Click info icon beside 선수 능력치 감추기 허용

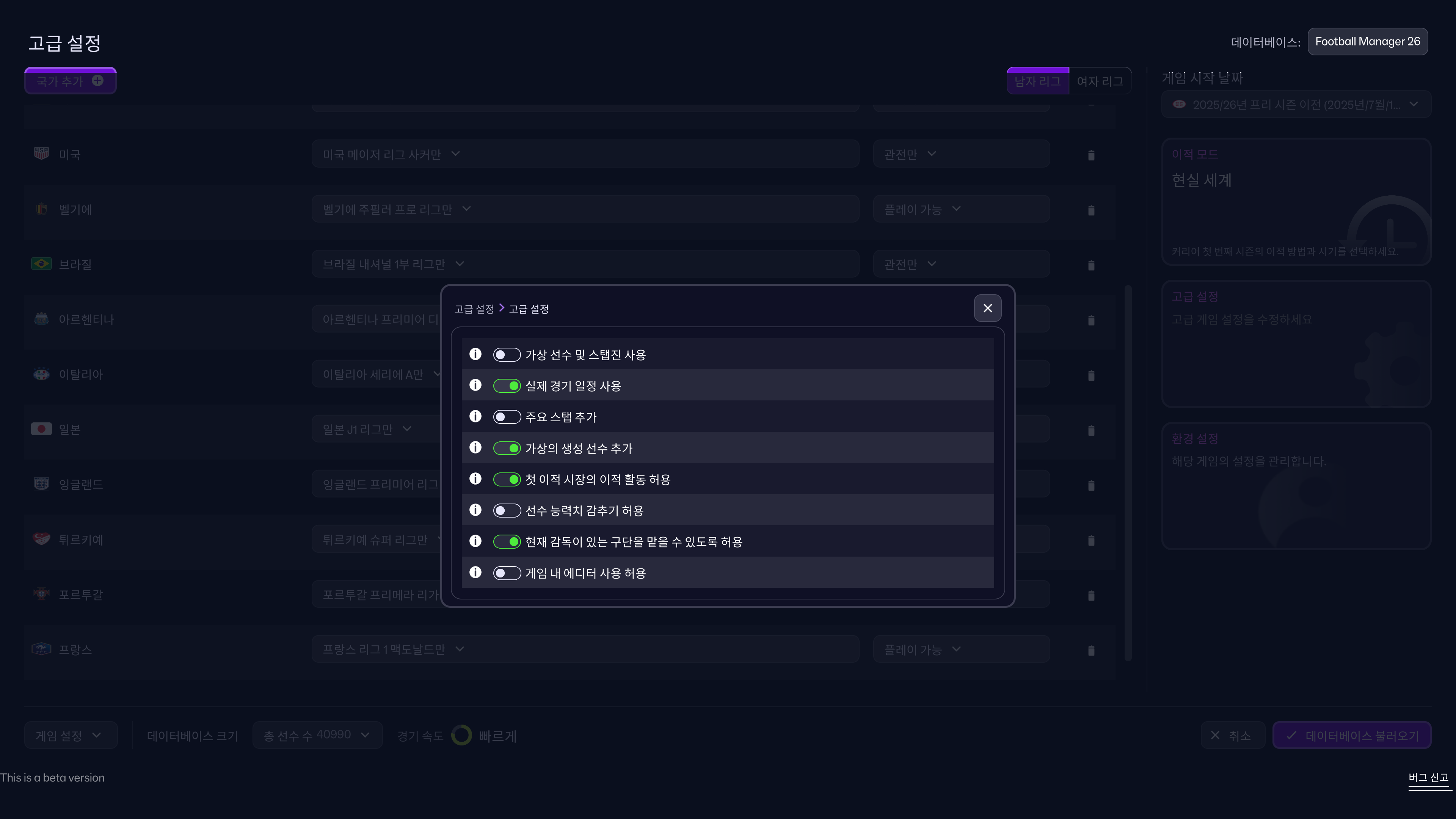point(475,510)
